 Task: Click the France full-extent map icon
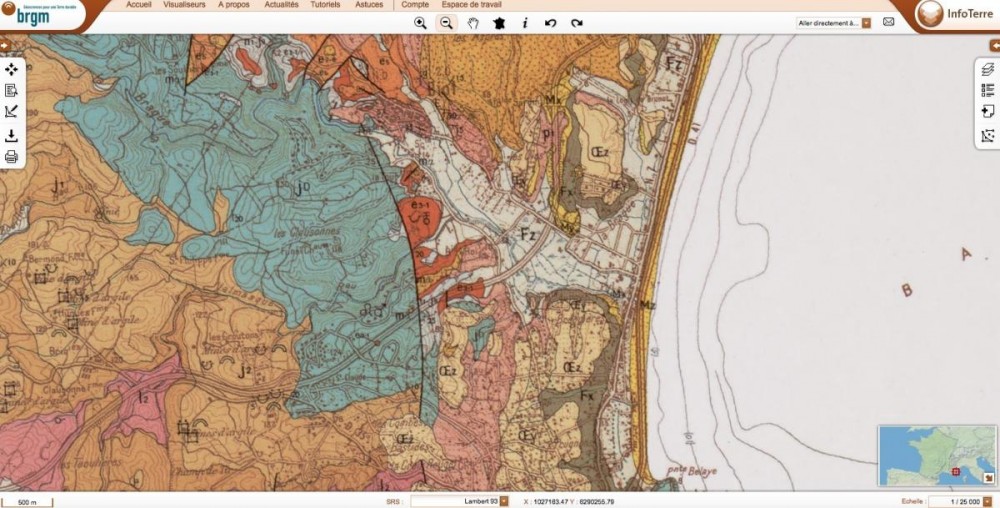[x=499, y=22]
